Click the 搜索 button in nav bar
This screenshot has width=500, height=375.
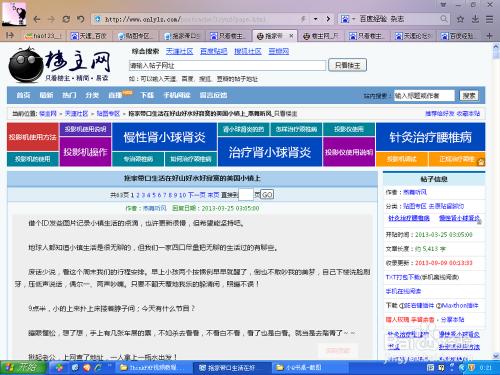coord(469,96)
